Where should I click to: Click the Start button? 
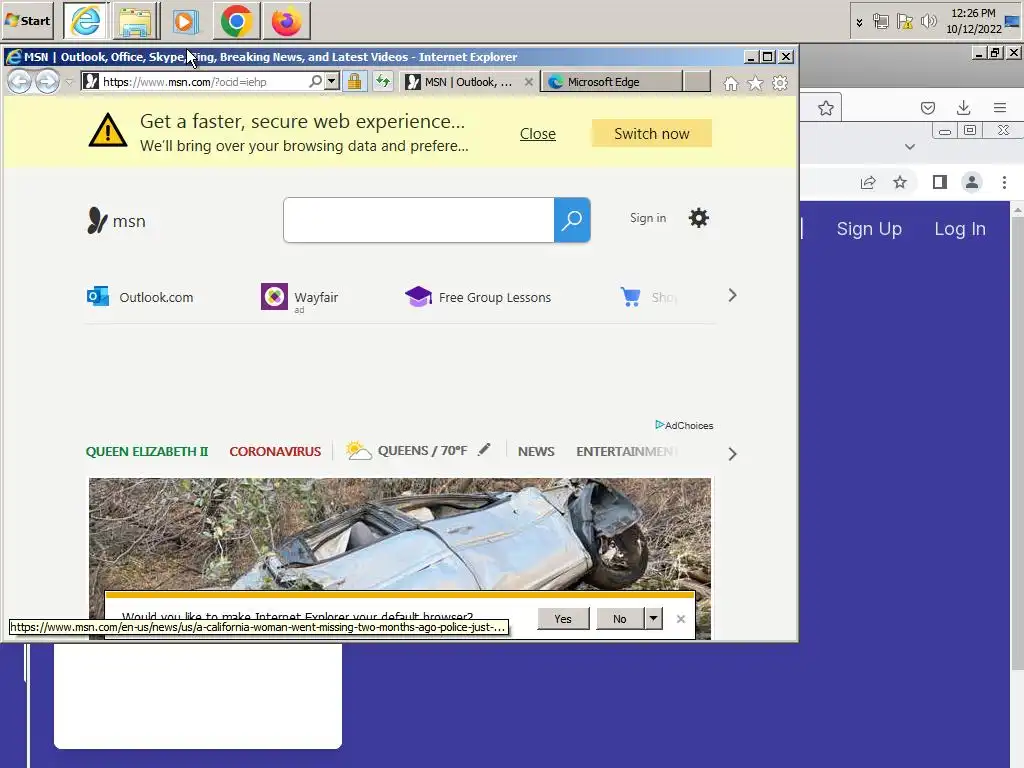[27, 21]
